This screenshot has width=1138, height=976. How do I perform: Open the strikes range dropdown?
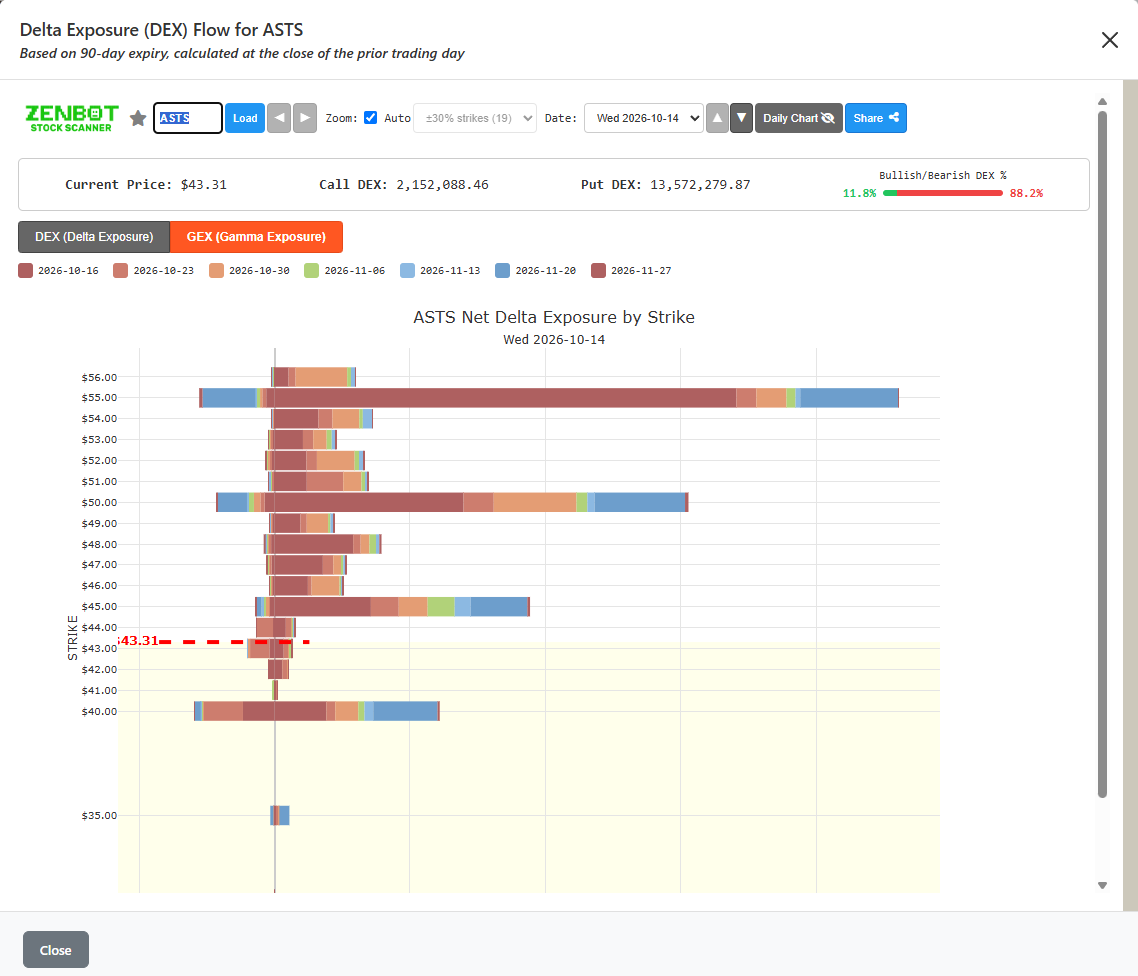[475, 118]
